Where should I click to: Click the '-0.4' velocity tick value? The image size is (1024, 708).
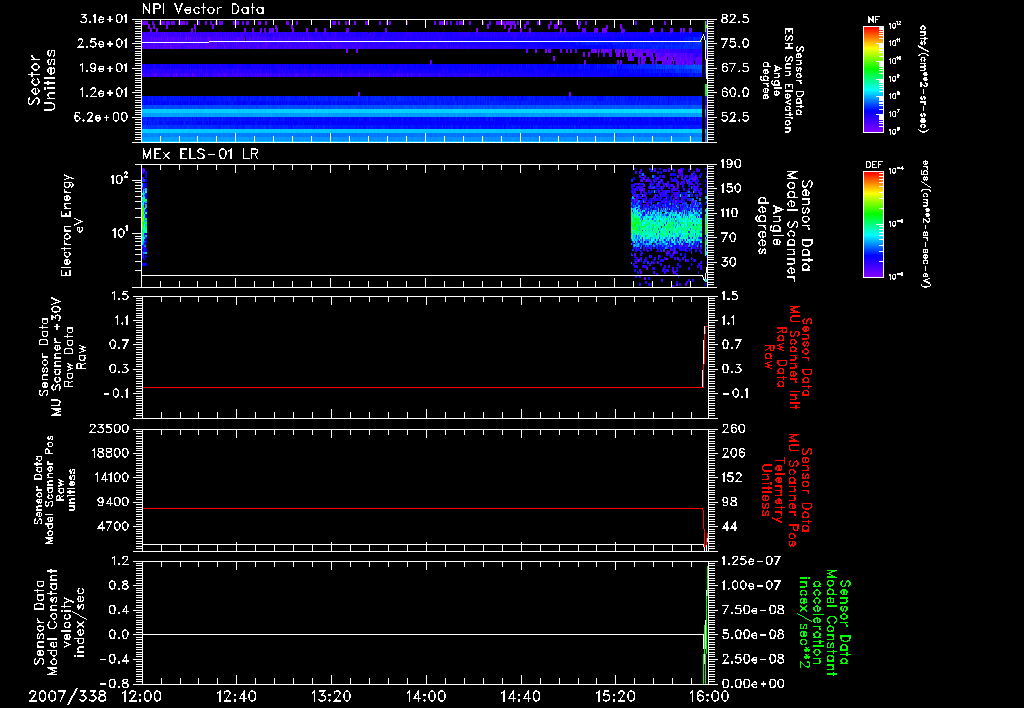pyautogui.click(x=112, y=659)
